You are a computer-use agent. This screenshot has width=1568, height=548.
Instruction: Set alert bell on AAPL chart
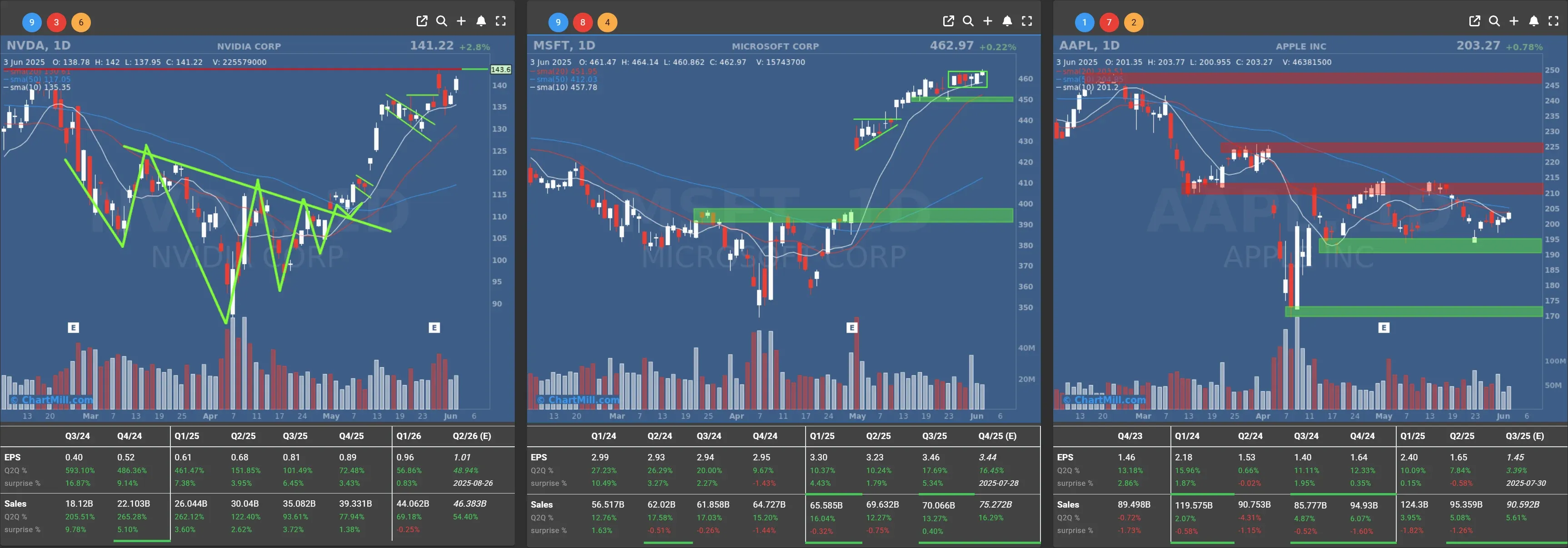coord(1534,21)
